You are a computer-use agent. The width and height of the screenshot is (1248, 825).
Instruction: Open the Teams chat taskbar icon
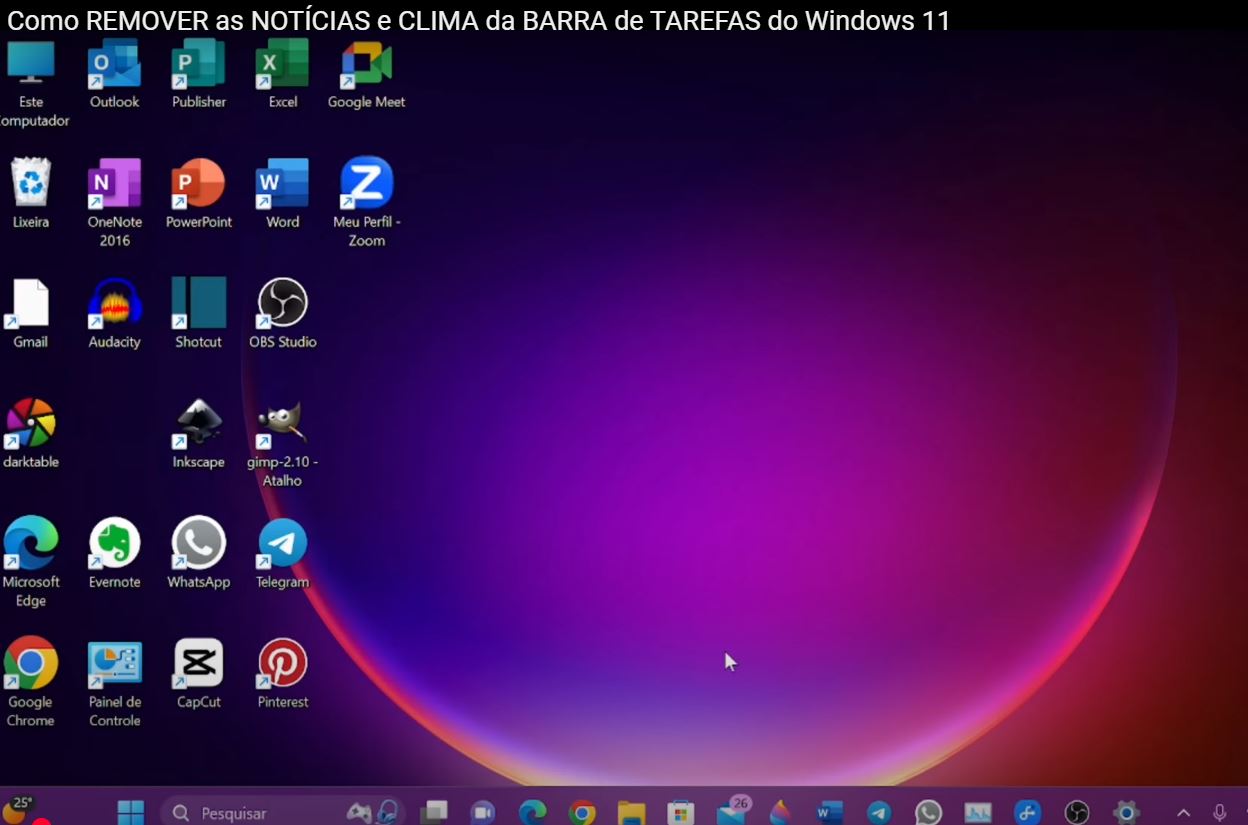(483, 812)
